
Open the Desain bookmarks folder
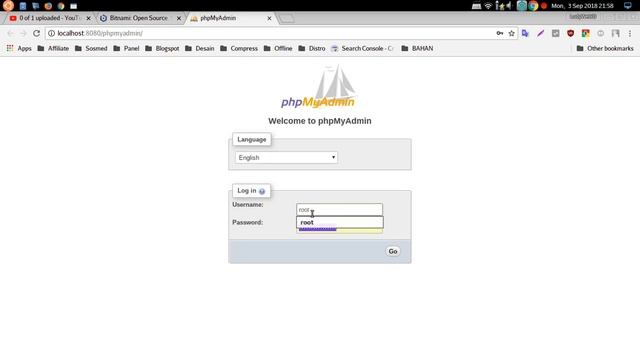[200, 48]
